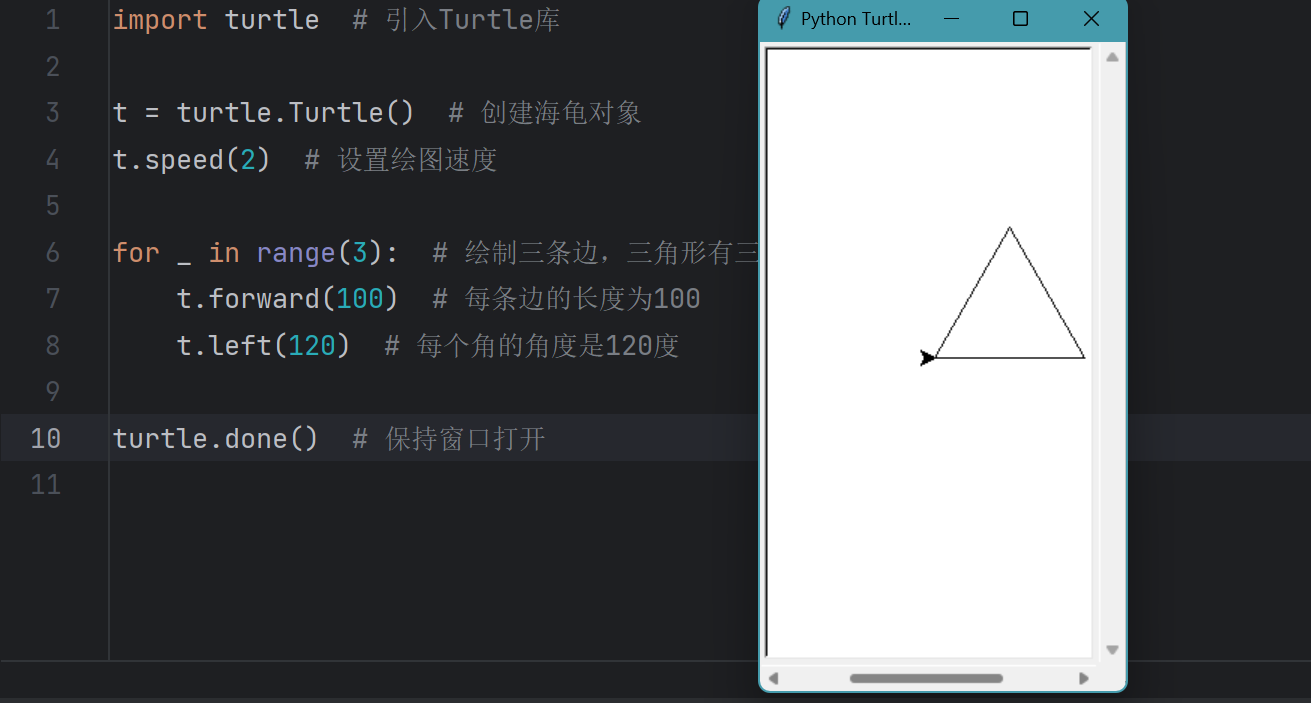Click the Python Turtle window title text

click(x=856, y=19)
